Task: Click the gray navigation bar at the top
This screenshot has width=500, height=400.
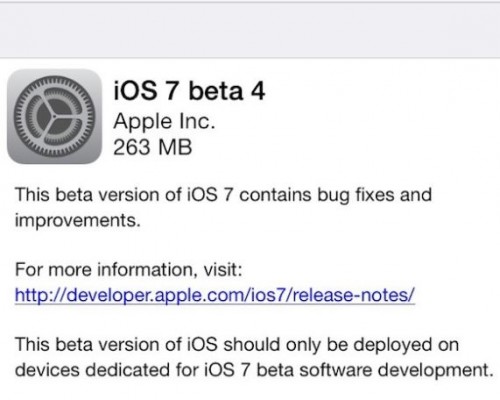Action: 250,31
